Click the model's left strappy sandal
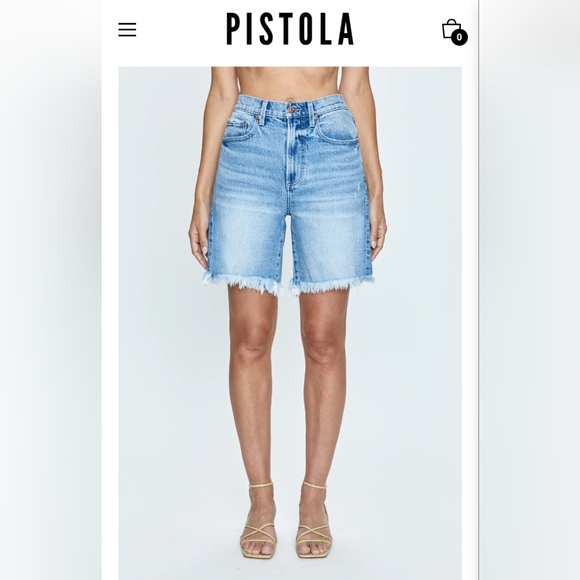This screenshot has width=580, height=580. click(x=258, y=520)
